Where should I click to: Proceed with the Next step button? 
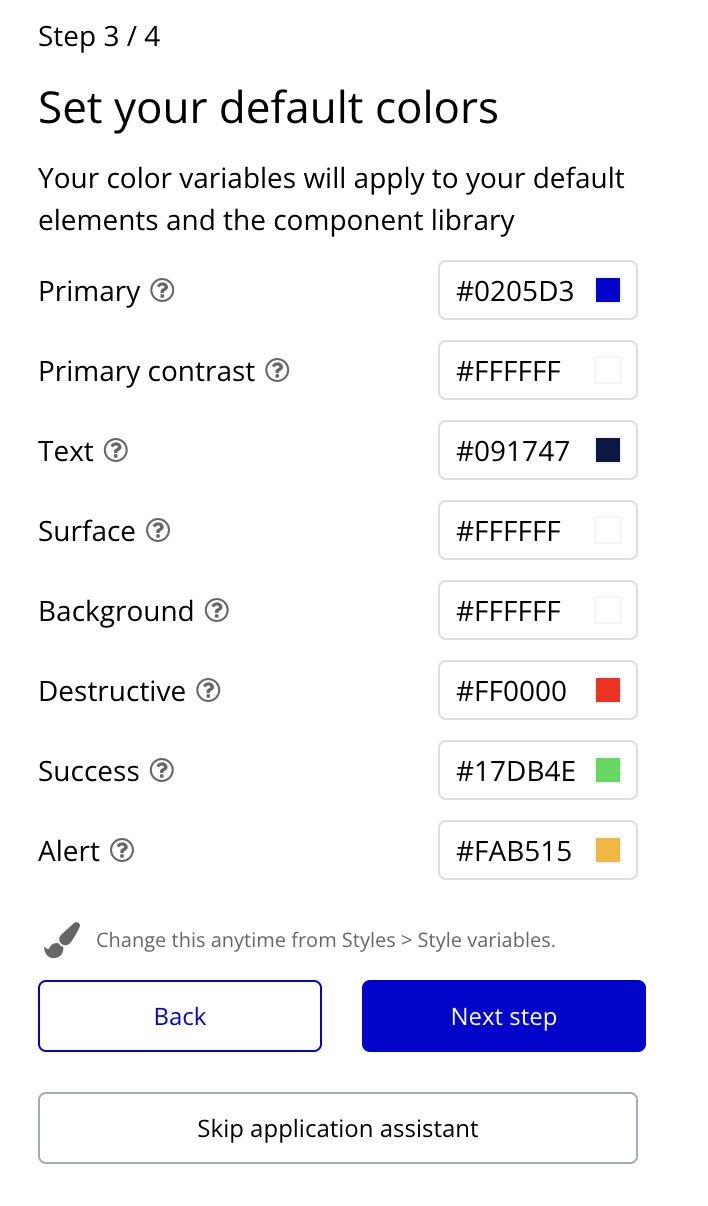click(x=504, y=1016)
